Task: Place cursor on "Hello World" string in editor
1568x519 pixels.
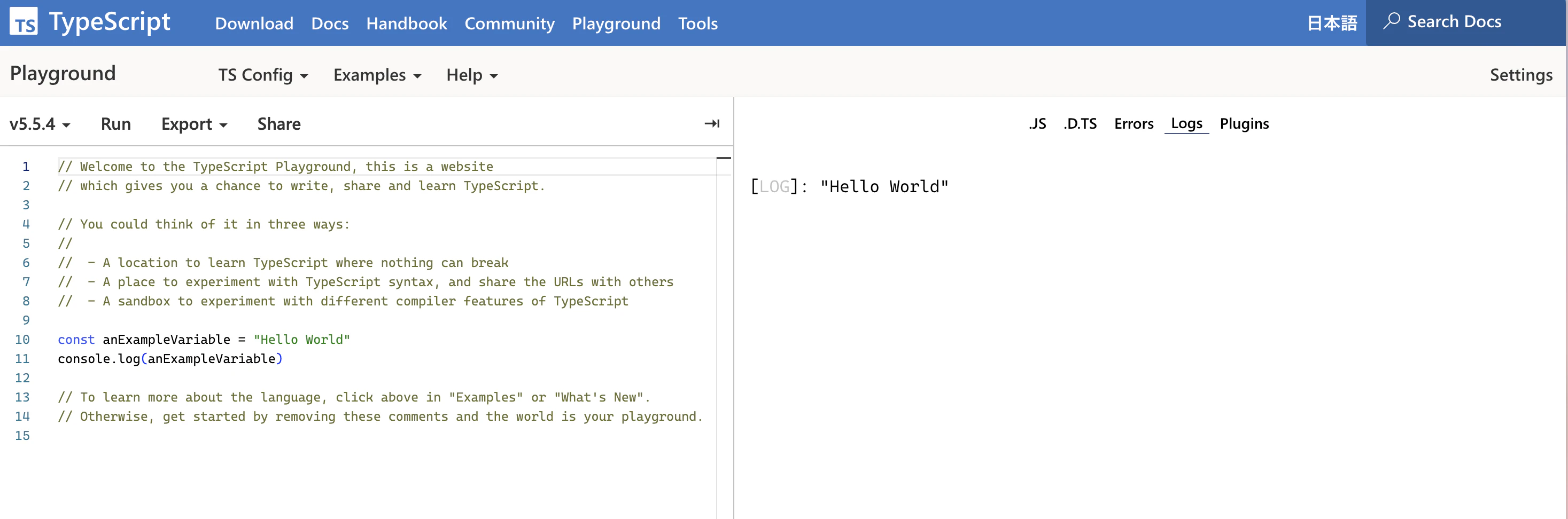Action: pos(302,340)
